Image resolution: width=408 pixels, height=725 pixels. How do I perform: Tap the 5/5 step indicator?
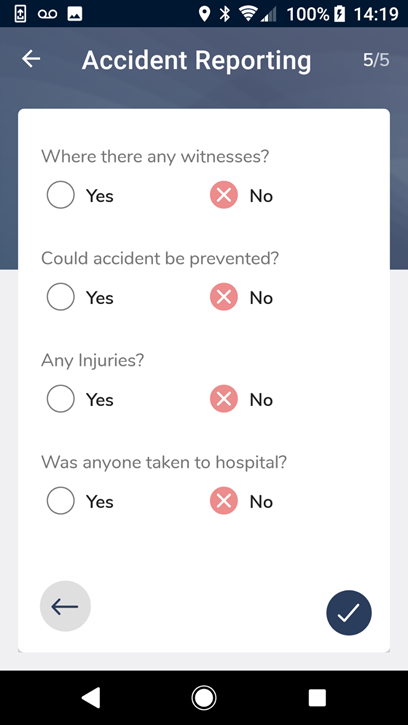click(376, 60)
